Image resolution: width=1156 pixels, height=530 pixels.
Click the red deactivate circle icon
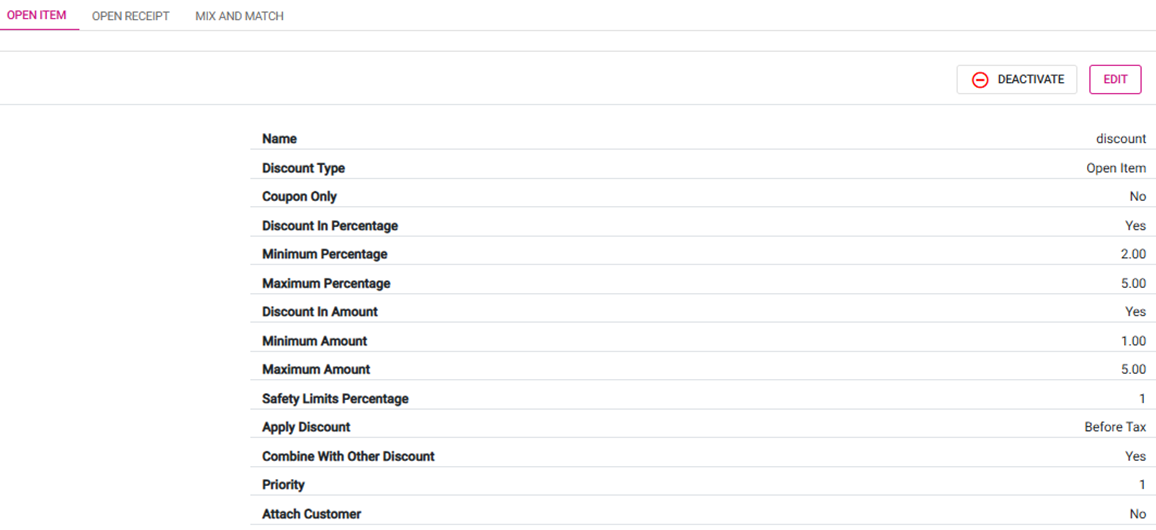(x=980, y=80)
